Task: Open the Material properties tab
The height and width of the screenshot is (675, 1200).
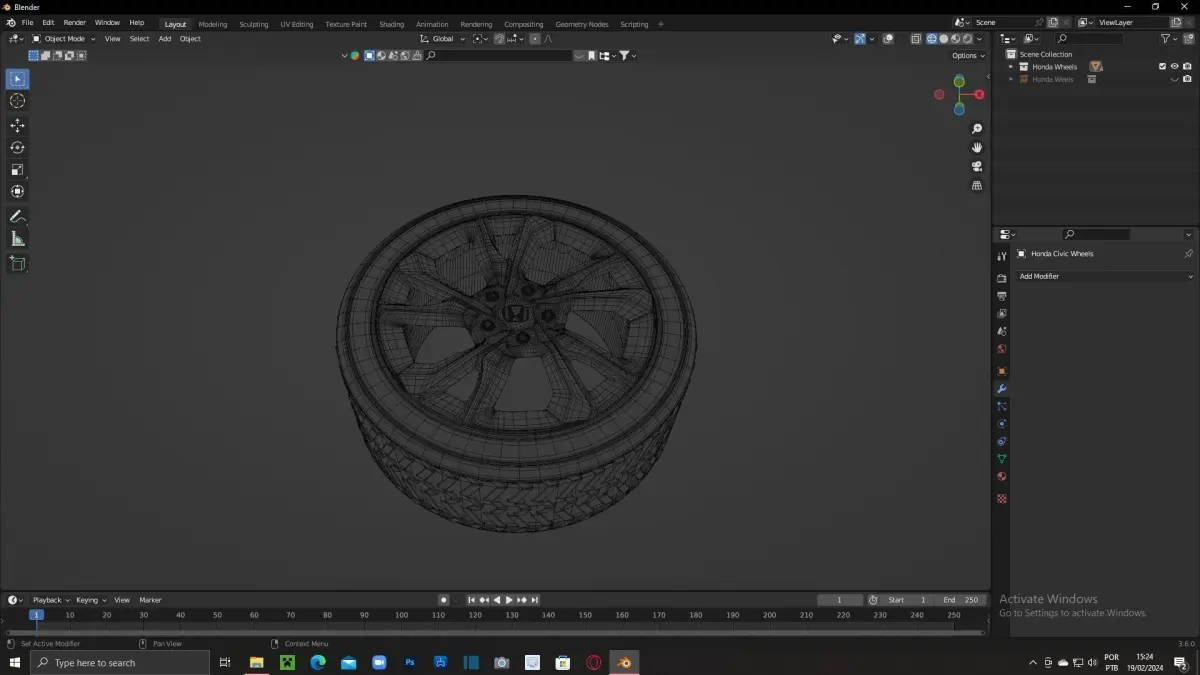Action: [1001, 477]
